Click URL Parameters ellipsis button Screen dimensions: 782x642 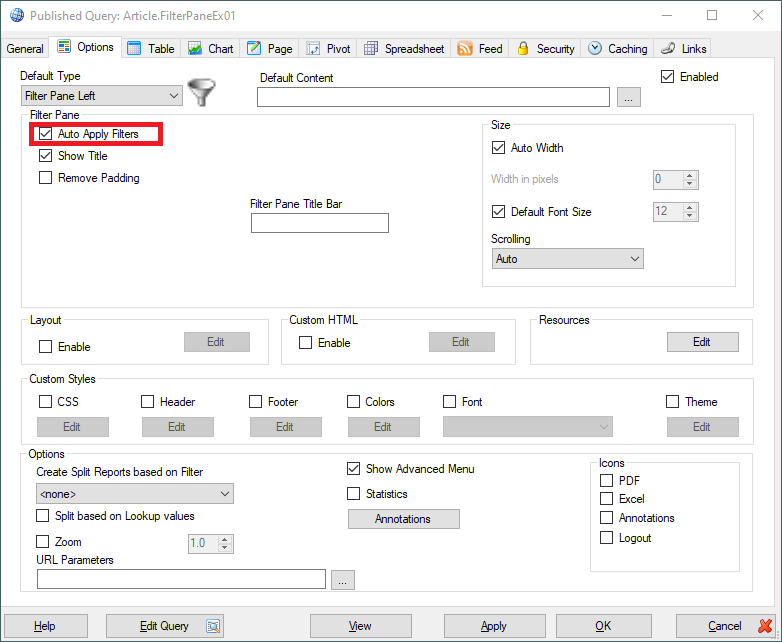[343, 580]
